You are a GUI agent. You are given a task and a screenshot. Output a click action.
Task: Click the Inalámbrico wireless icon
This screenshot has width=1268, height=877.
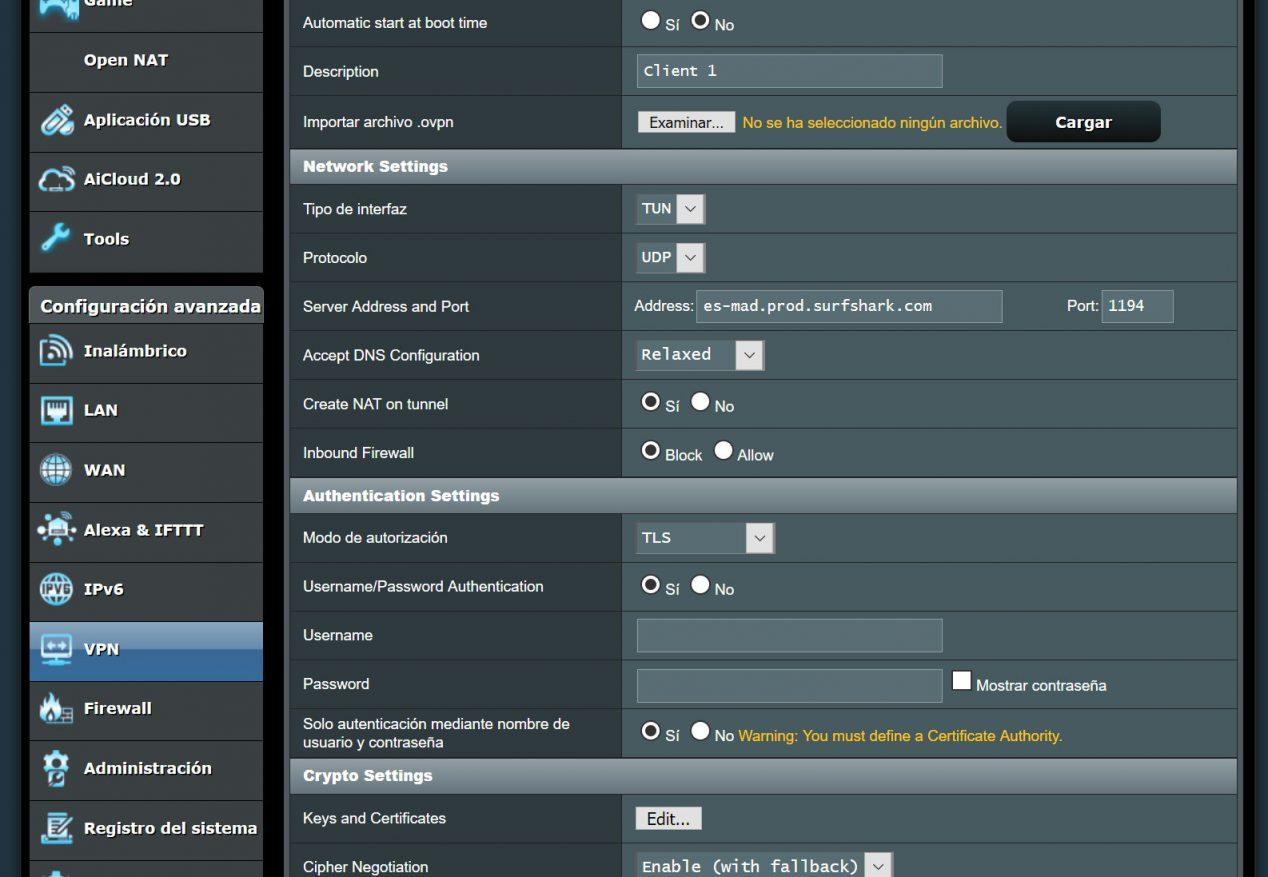[x=57, y=351]
